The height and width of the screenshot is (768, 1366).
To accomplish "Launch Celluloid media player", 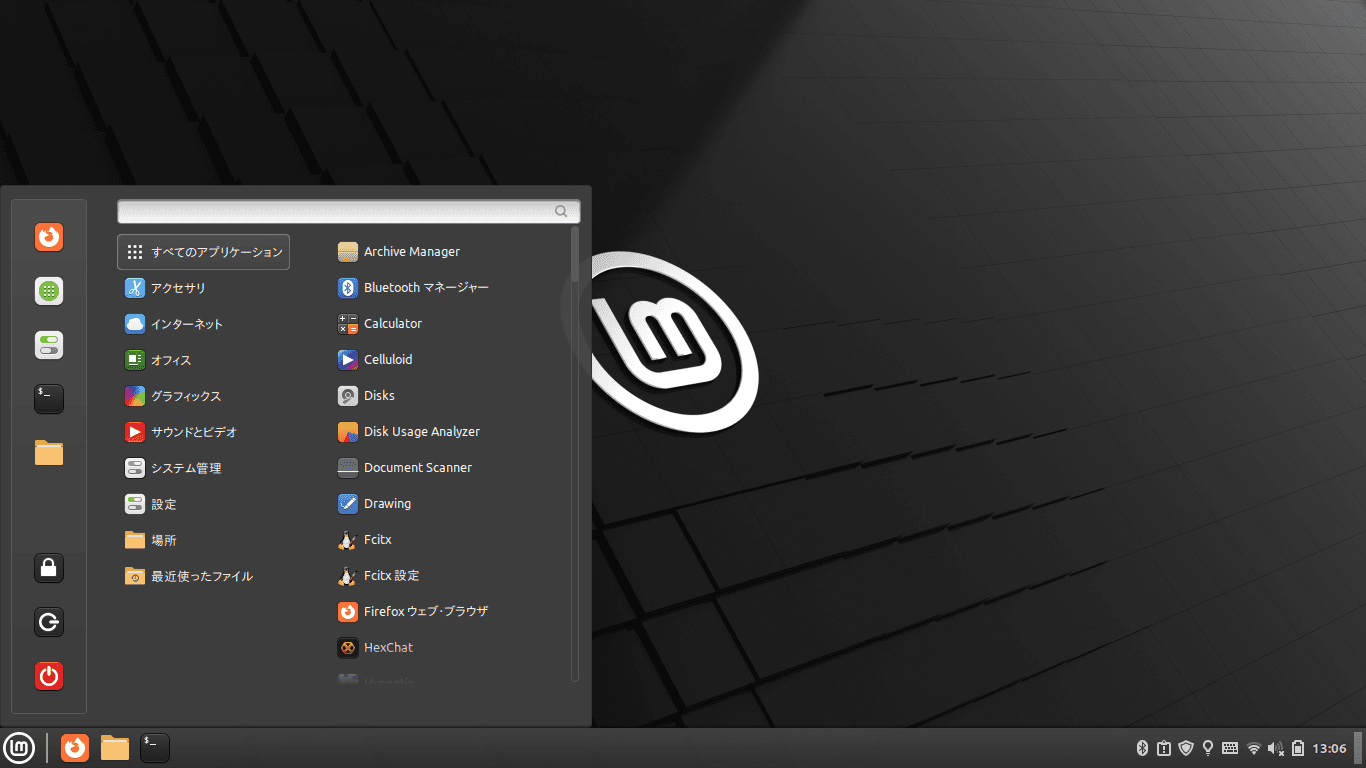I will coord(450,360).
